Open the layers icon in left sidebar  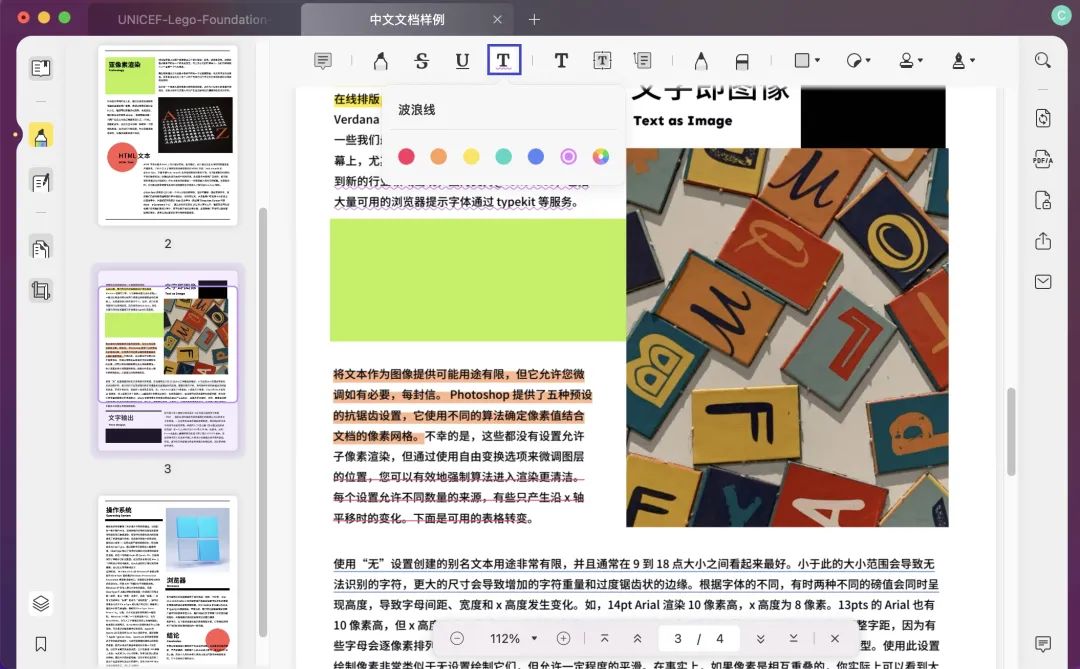[41, 604]
